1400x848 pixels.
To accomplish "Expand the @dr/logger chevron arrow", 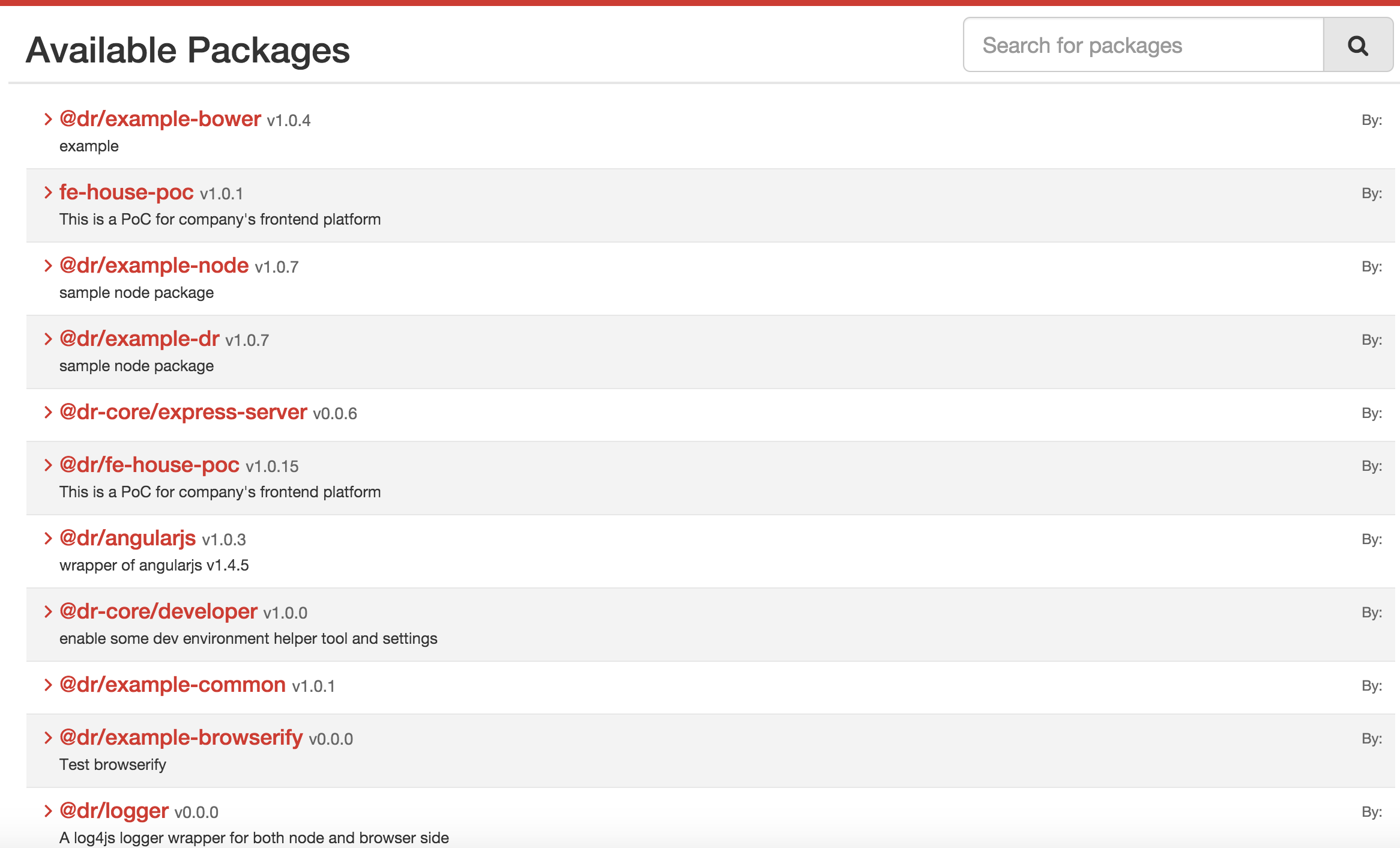I will point(48,811).
